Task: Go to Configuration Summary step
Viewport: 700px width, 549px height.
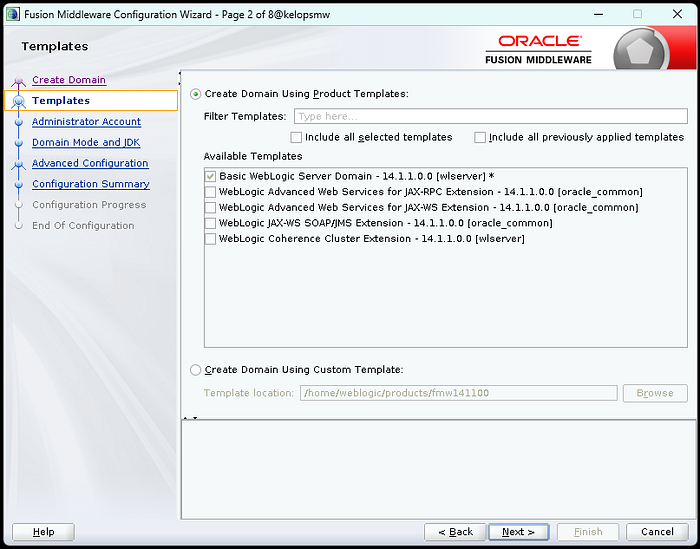Action: tap(91, 184)
